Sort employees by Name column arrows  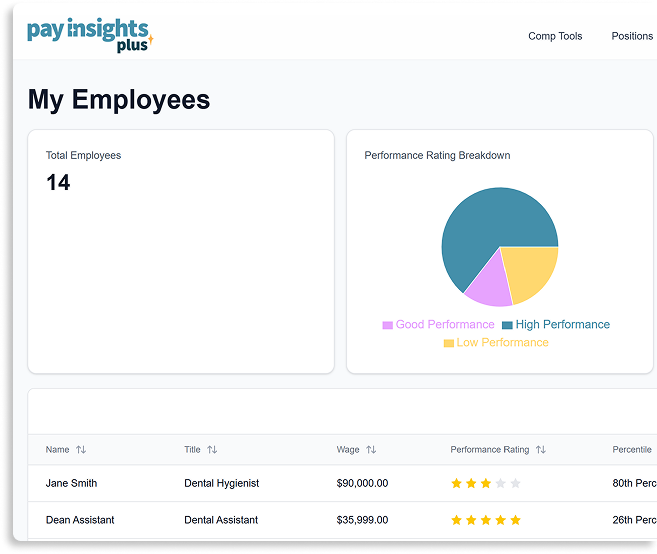(81, 450)
